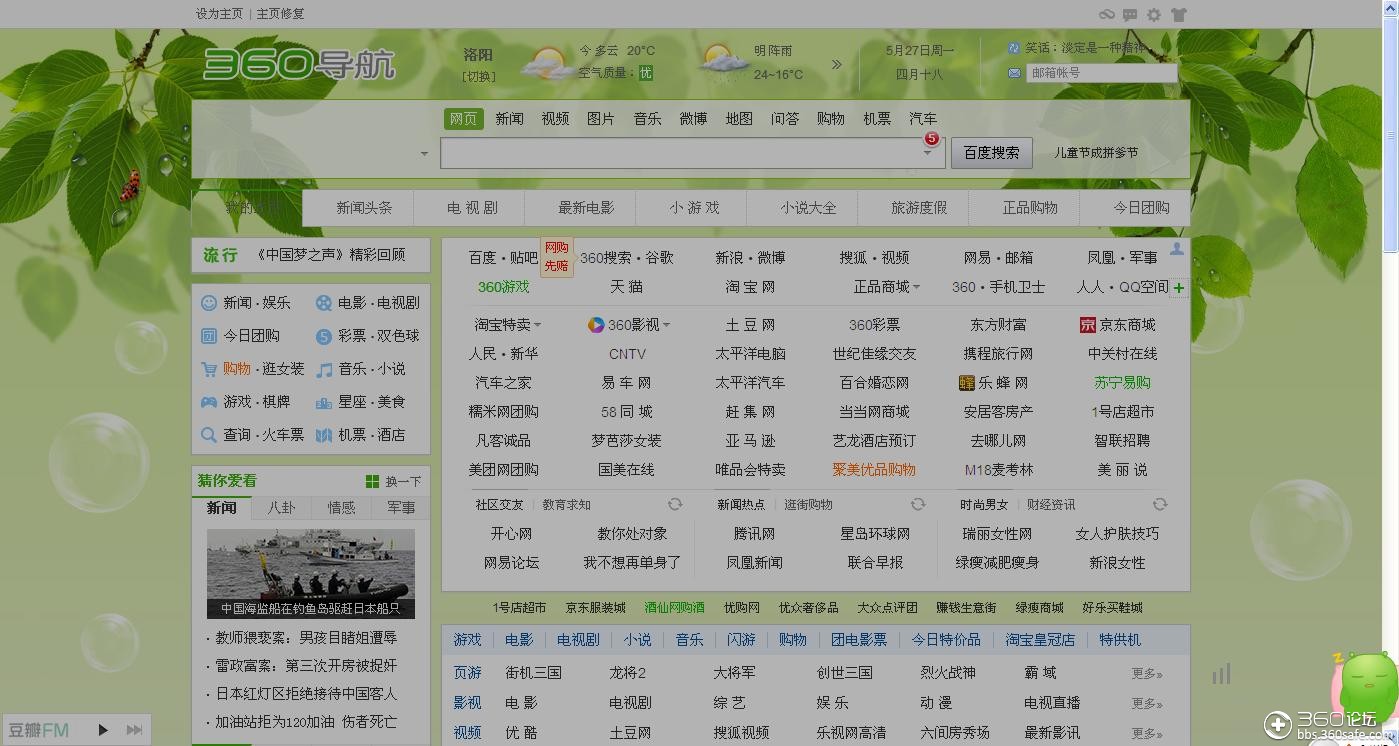Viewport: 1399px width, 746px height.
Task: Open search suggestions dropdown with red badge
Action: coord(928,152)
